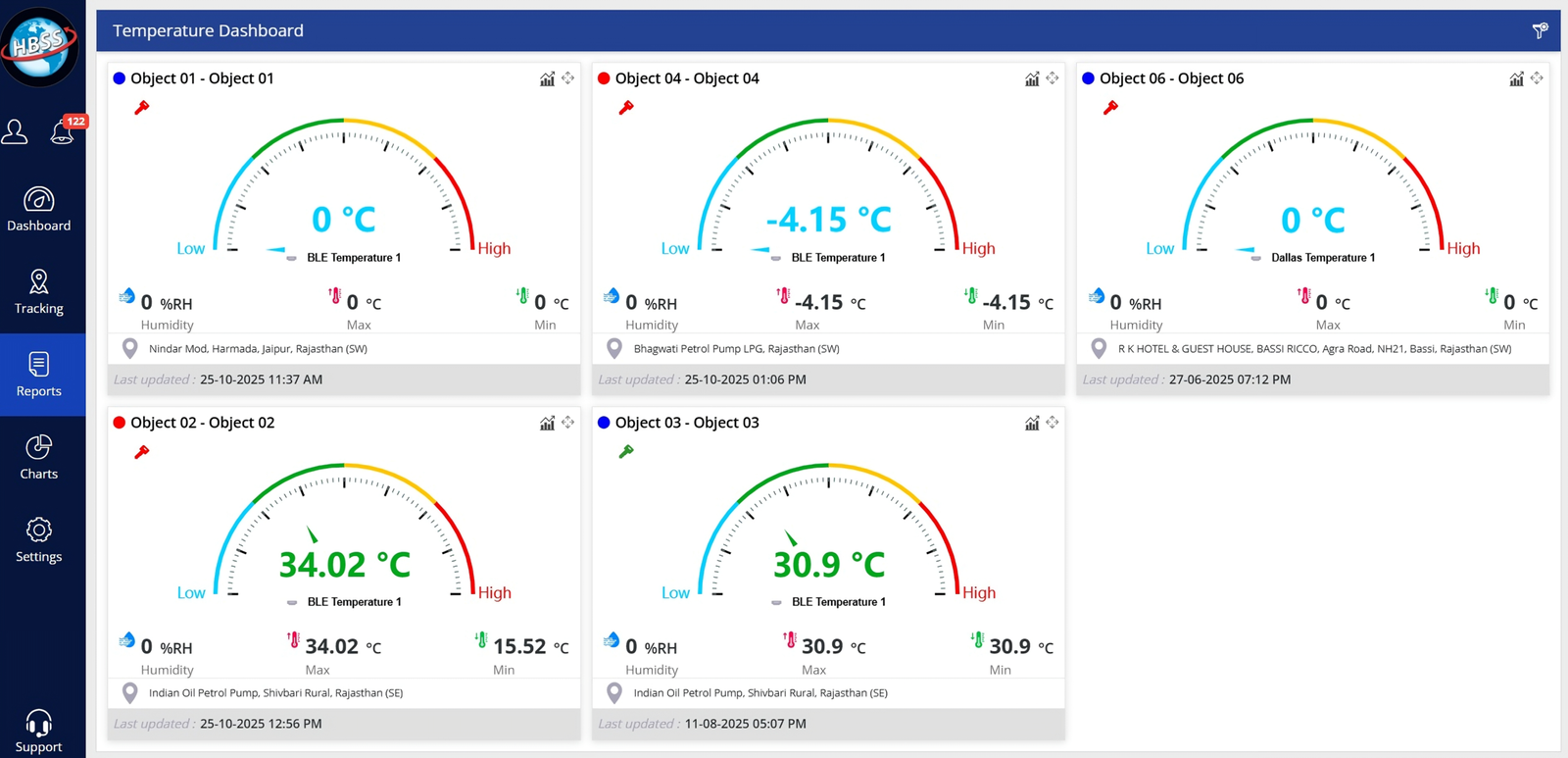The height and width of the screenshot is (758, 1568).
Task: Open chart icon on Object 06 card
Action: coord(1516,78)
